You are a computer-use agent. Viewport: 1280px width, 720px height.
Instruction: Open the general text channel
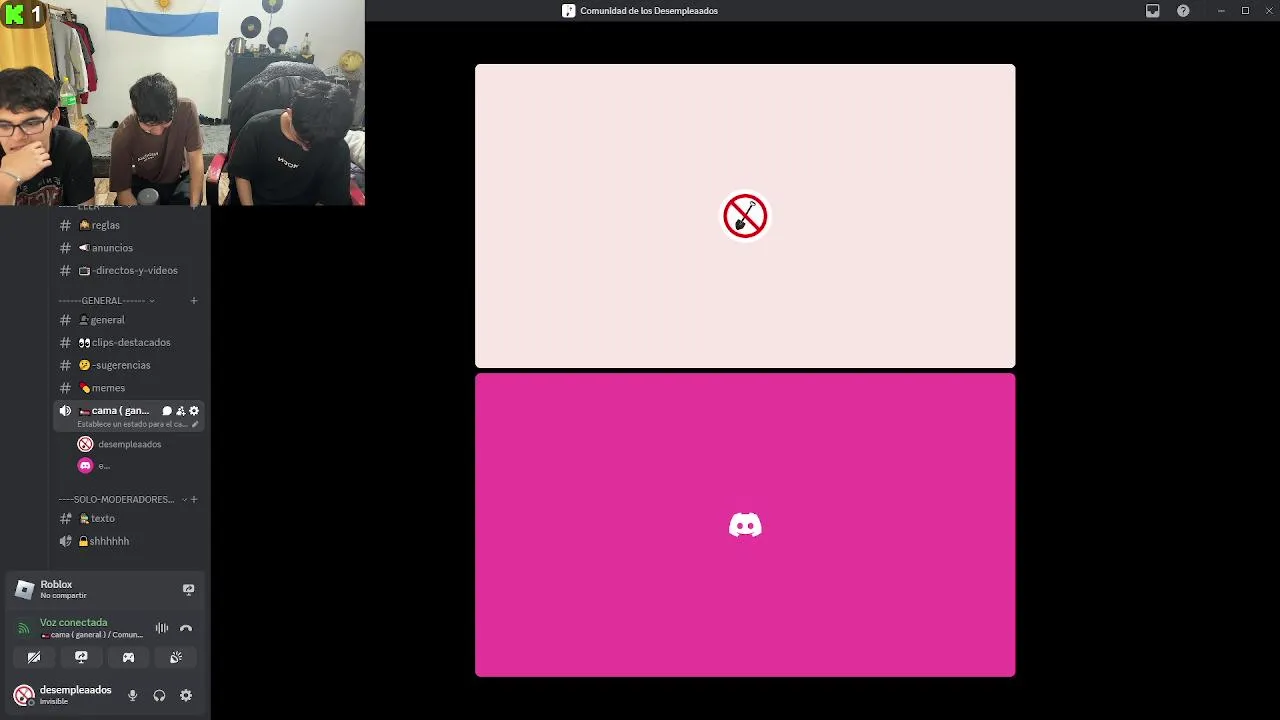pyautogui.click(x=129, y=320)
